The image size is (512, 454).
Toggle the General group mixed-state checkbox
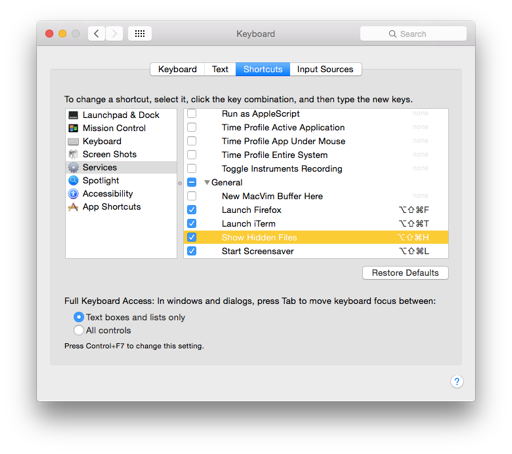192,182
